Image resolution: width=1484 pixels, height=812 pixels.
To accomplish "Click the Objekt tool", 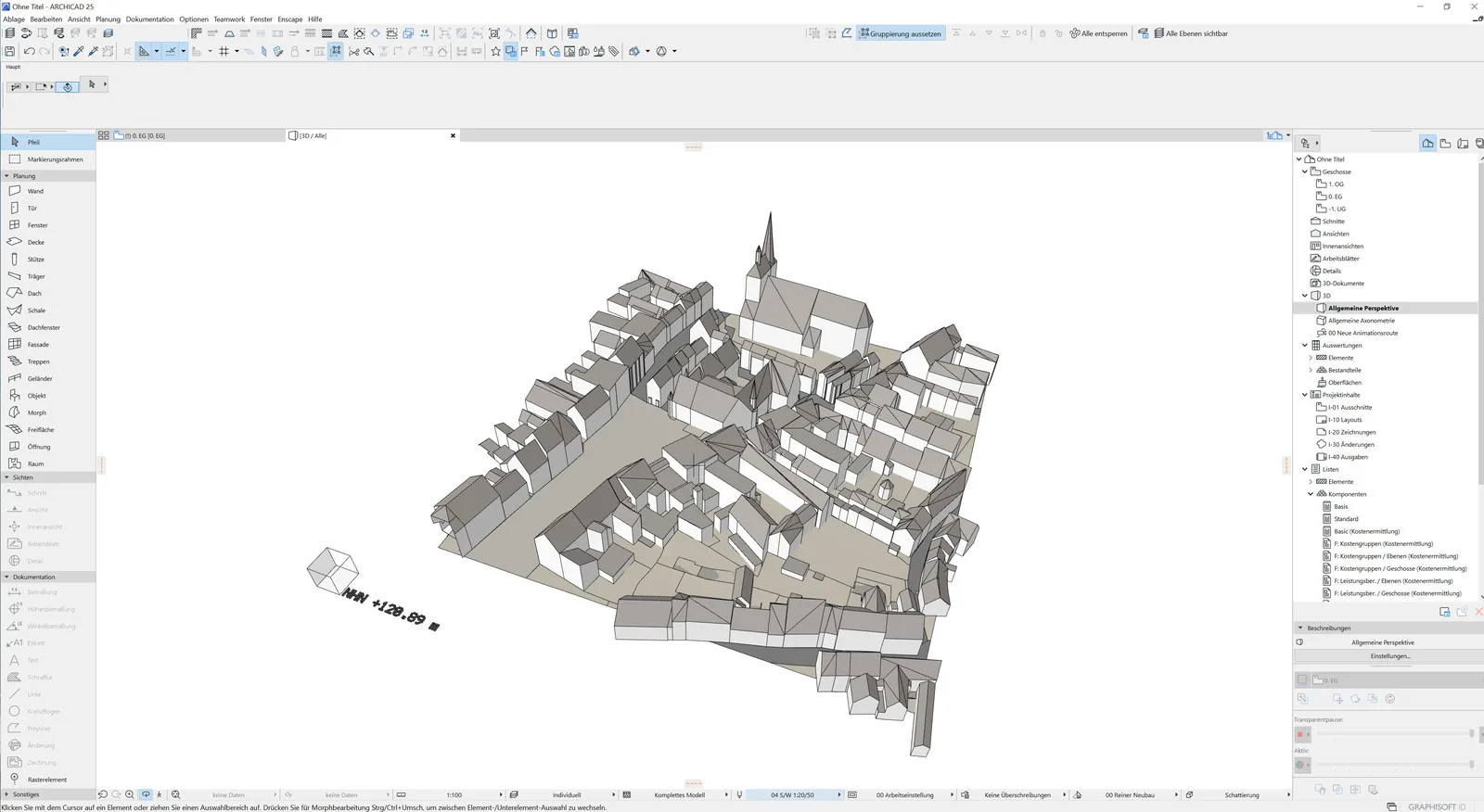I will point(48,396).
